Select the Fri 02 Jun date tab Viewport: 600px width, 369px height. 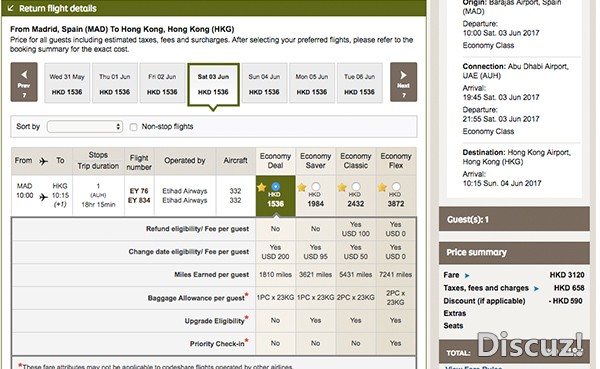click(162, 83)
